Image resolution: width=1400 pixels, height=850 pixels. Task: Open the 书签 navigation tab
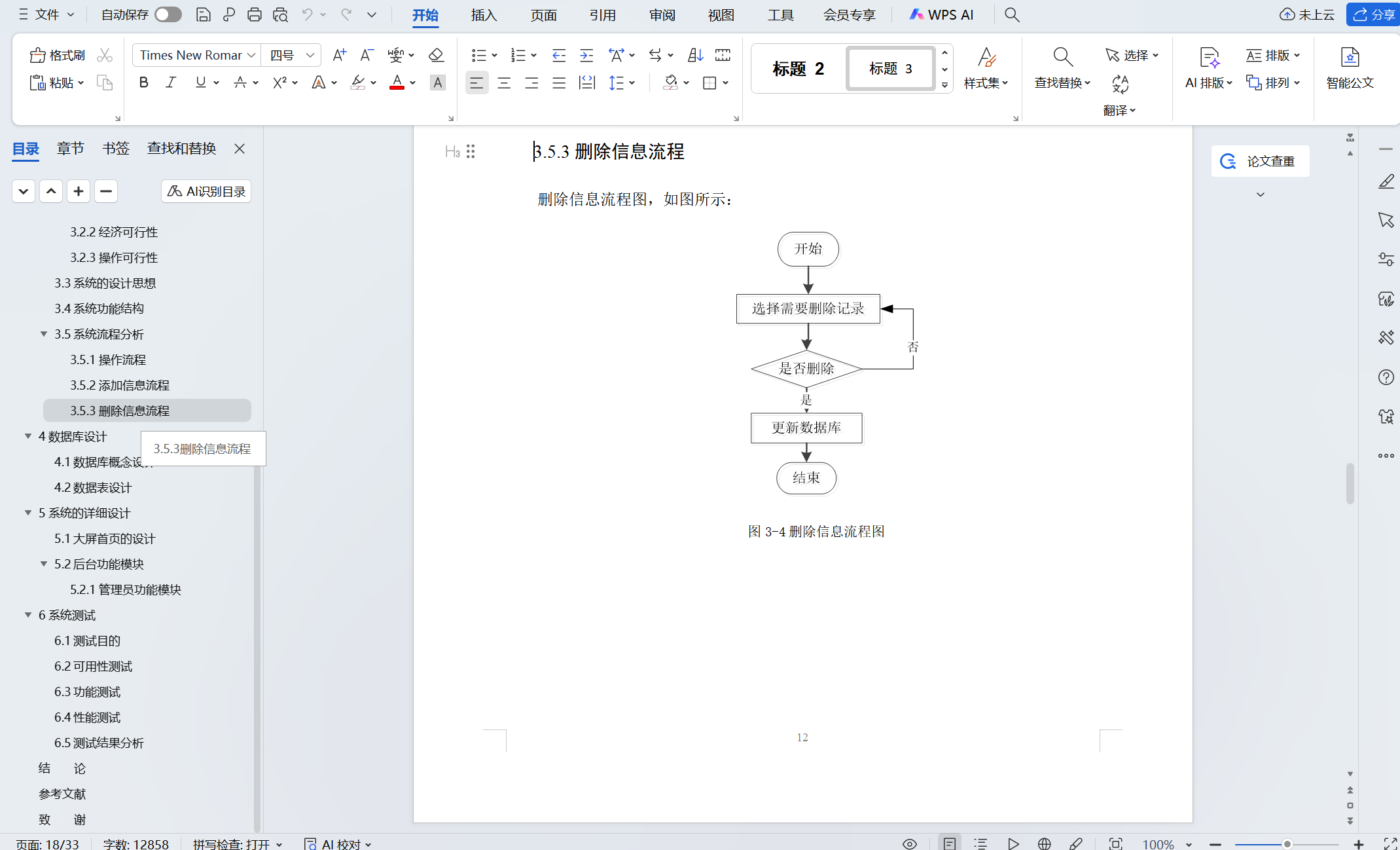coord(116,149)
